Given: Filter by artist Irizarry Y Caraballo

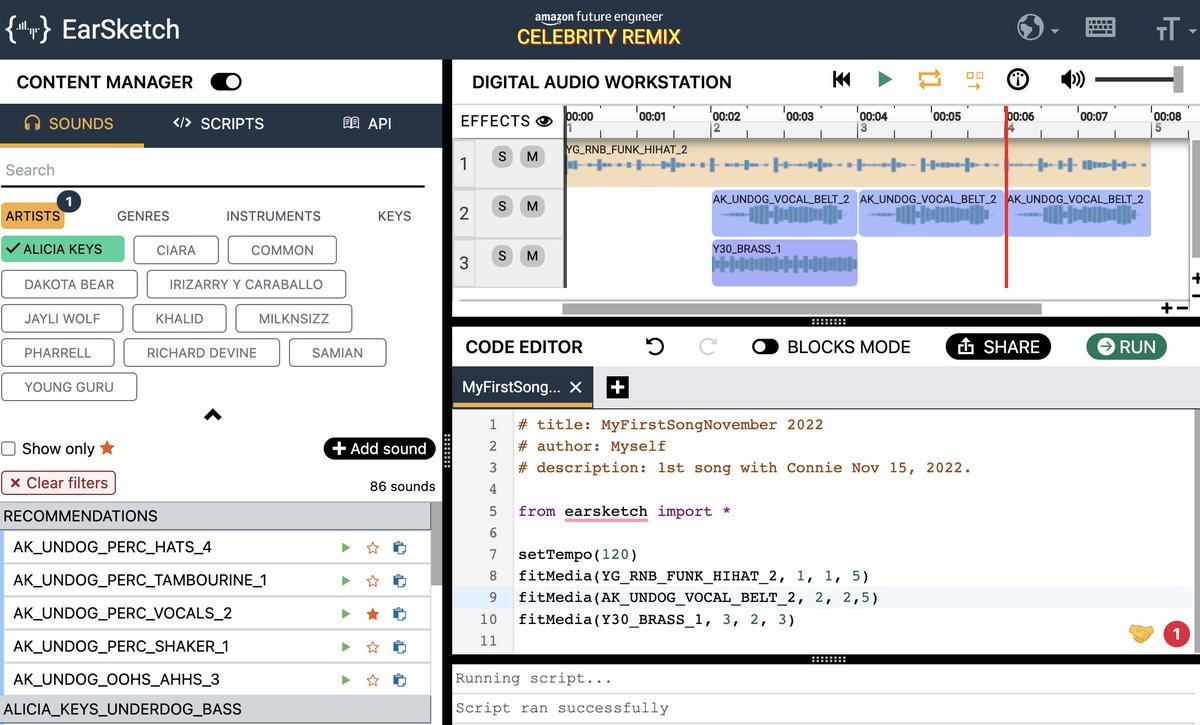Looking at the screenshot, I should tap(246, 284).
